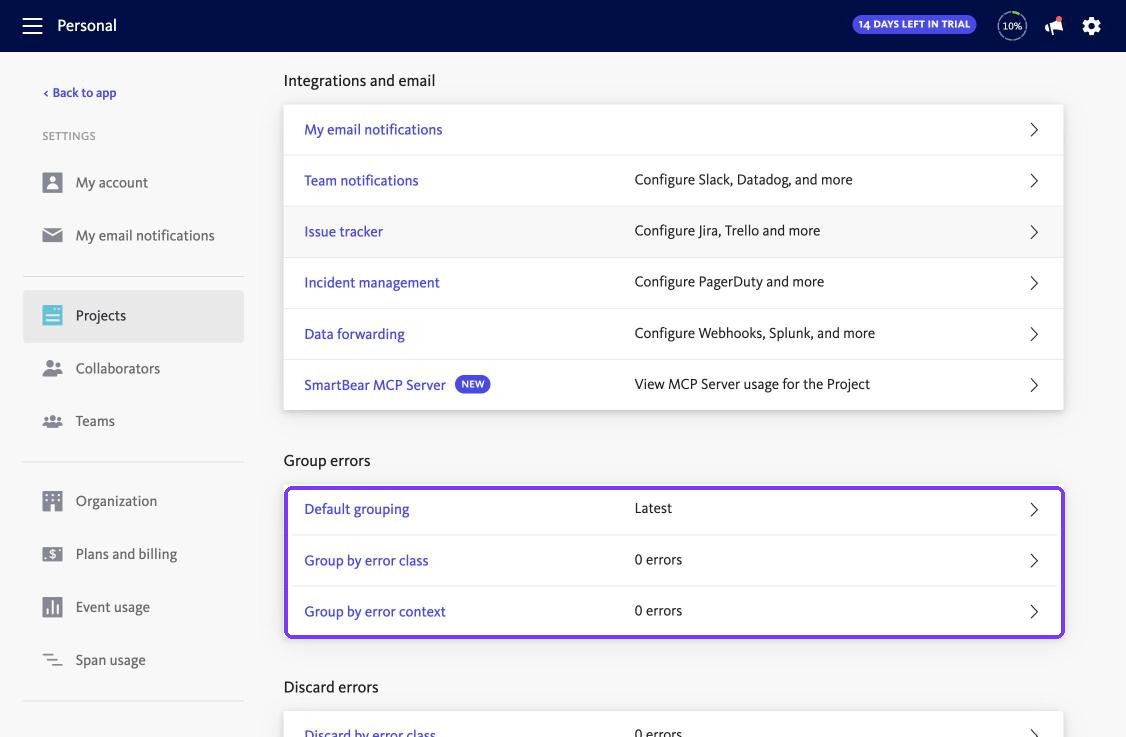
Task: Click the 10% setup progress circle
Action: tap(1012, 26)
